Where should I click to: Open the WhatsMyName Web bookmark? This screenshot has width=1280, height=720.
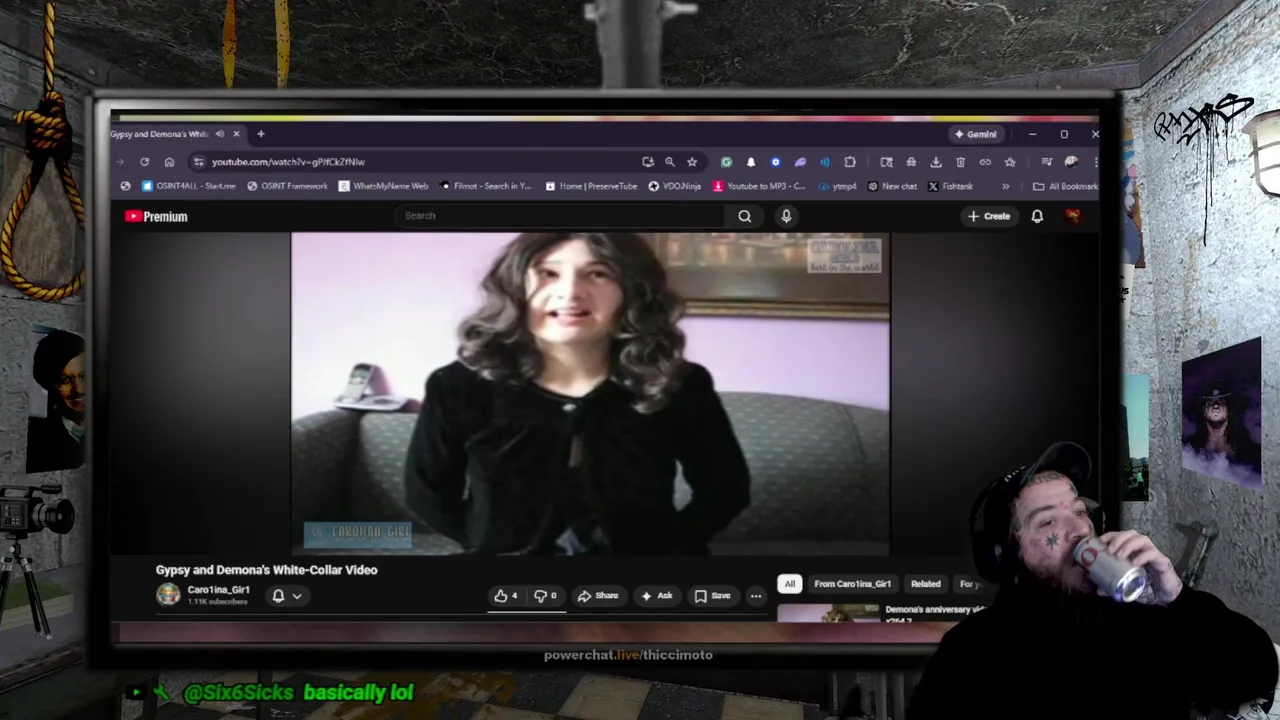coord(383,186)
